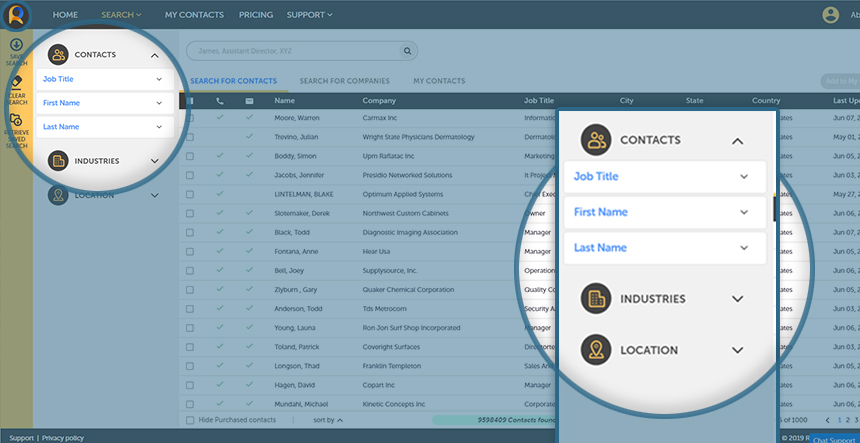Select the checkbox for Toland, Patrick
The height and width of the screenshot is (443, 860).
[190, 347]
